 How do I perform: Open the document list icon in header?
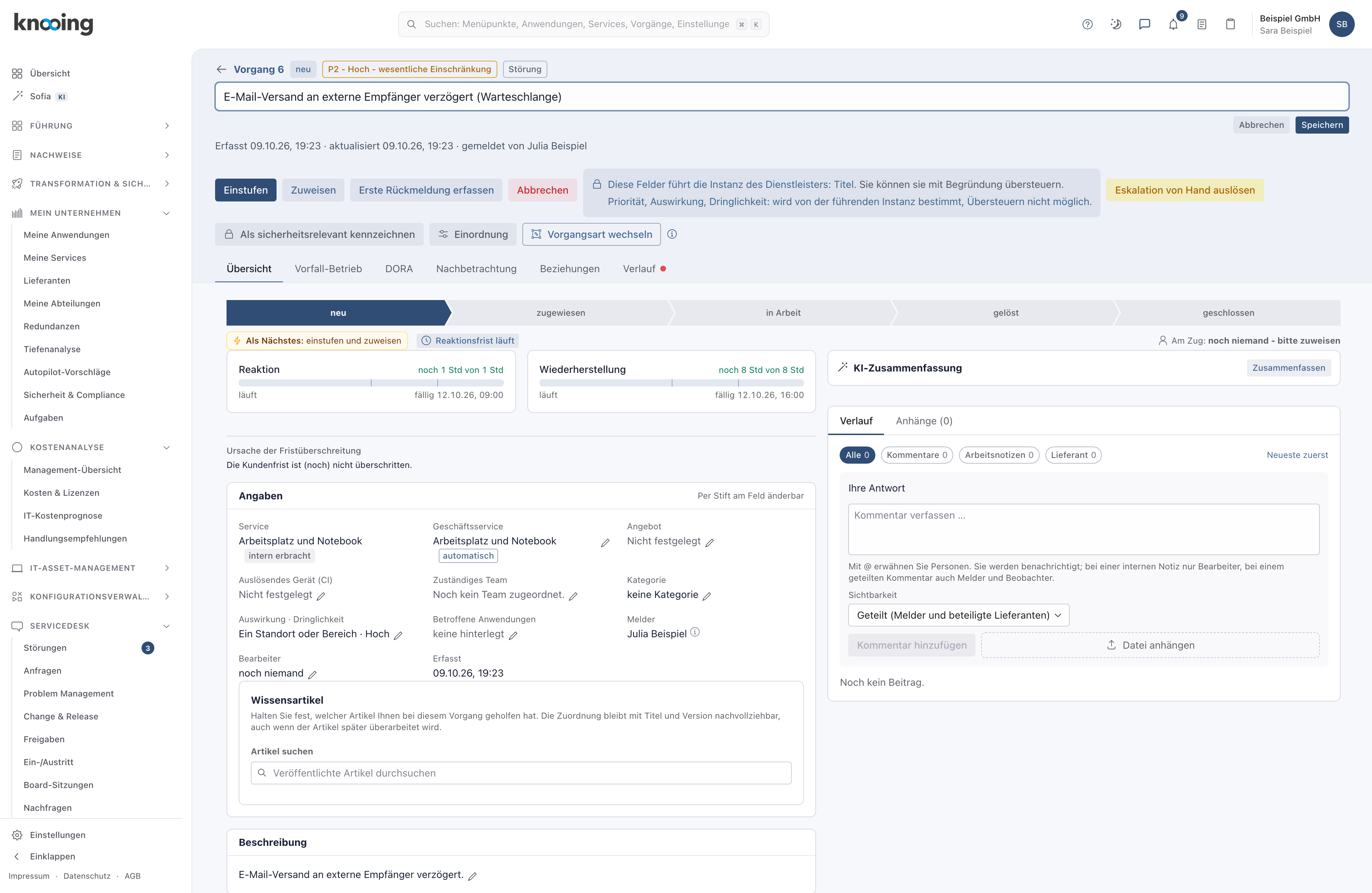point(1202,24)
